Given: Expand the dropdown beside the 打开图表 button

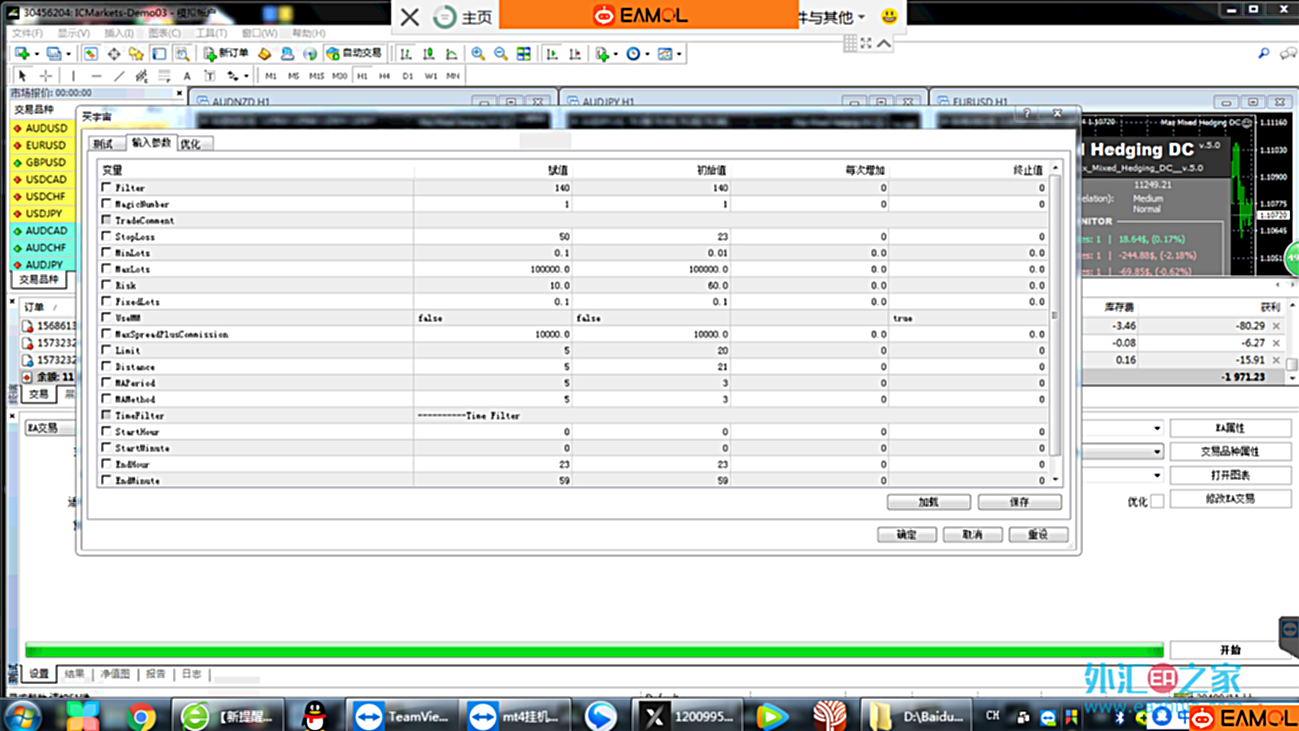Looking at the screenshot, I should pyautogui.click(x=1157, y=476).
